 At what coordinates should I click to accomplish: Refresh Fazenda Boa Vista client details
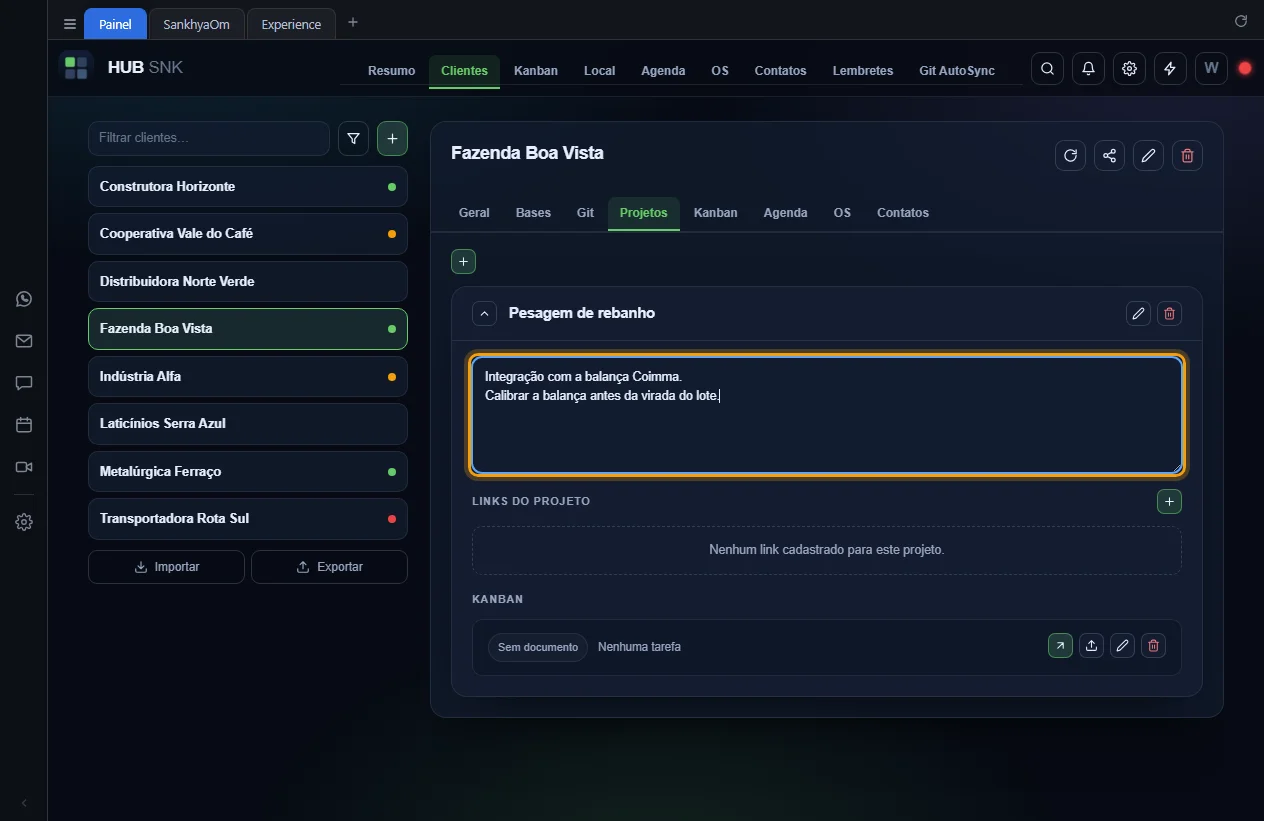pos(1070,155)
